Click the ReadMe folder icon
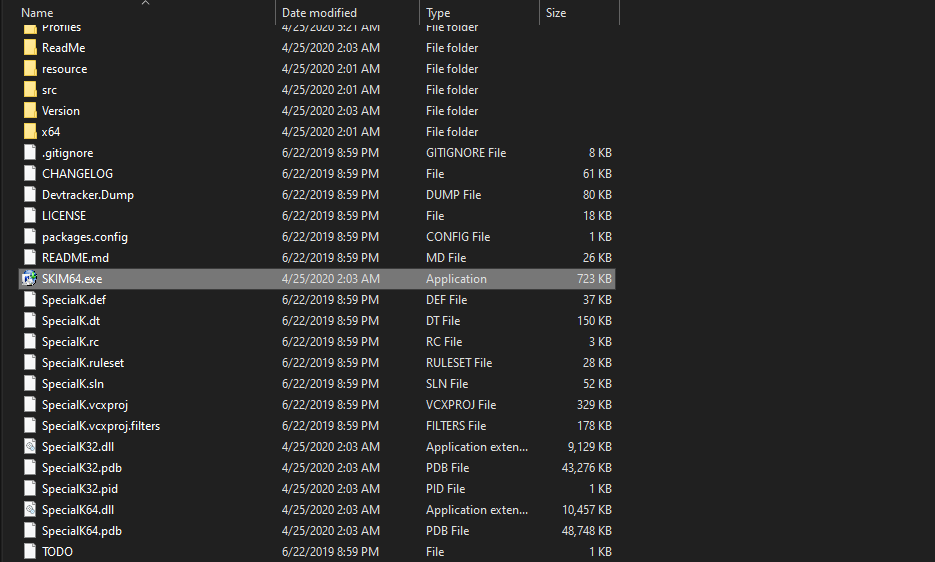Image resolution: width=935 pixels, height=562 pixels. 29,48
